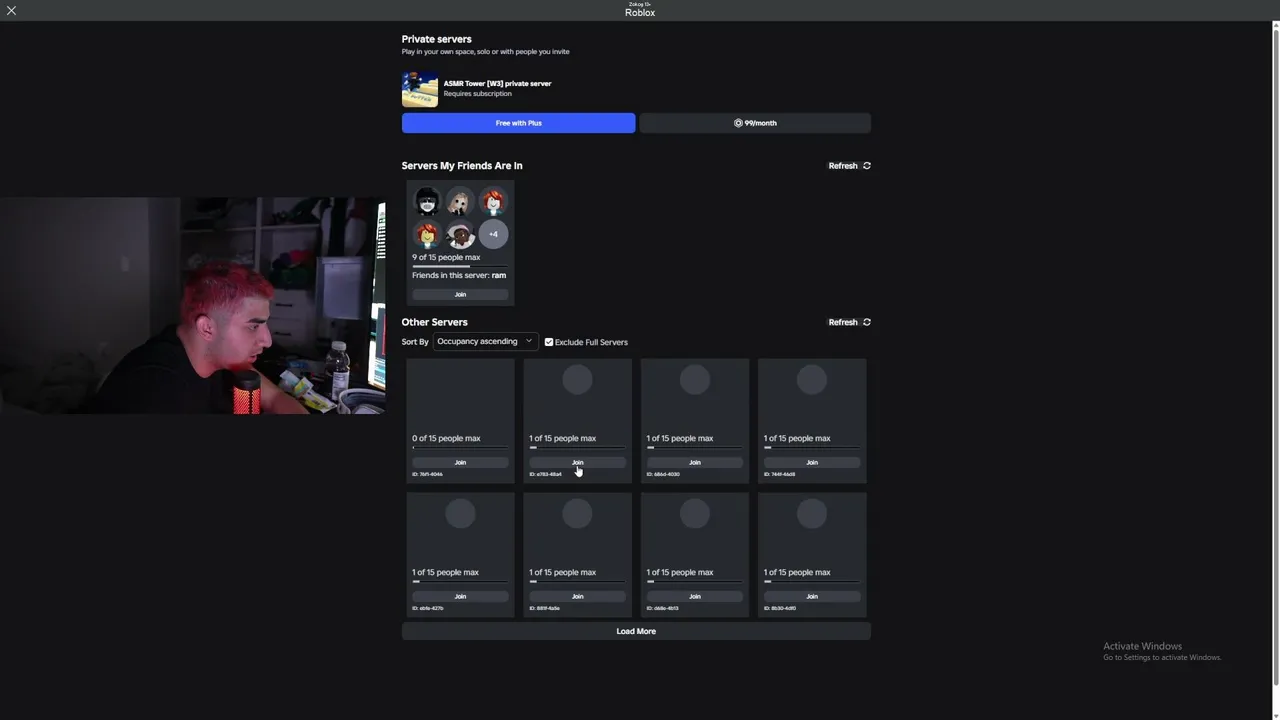Join the second server in the bottom Other Servers row
This screenshot has width=1280, height=720.
[577, 596]
